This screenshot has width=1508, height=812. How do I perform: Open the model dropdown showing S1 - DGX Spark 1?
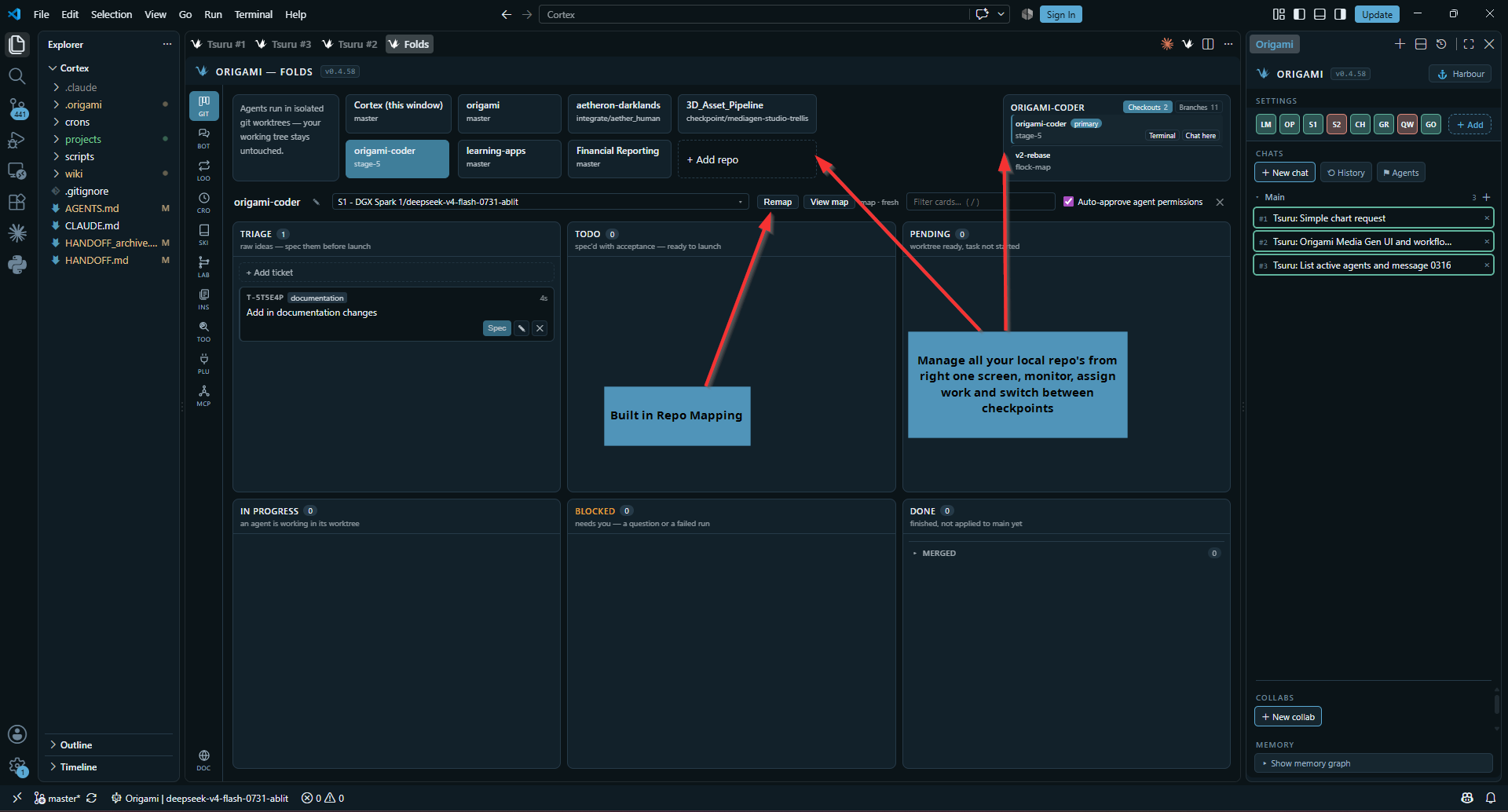click(x=540, y=202)
